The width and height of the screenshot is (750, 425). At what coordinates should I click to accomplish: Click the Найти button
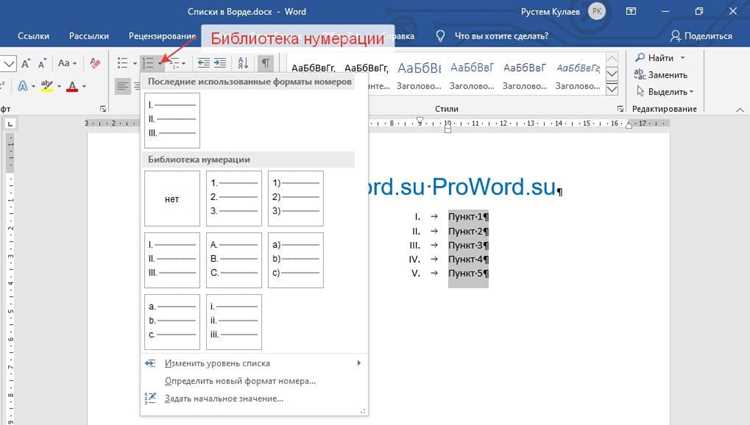click(x=655, y=58)
